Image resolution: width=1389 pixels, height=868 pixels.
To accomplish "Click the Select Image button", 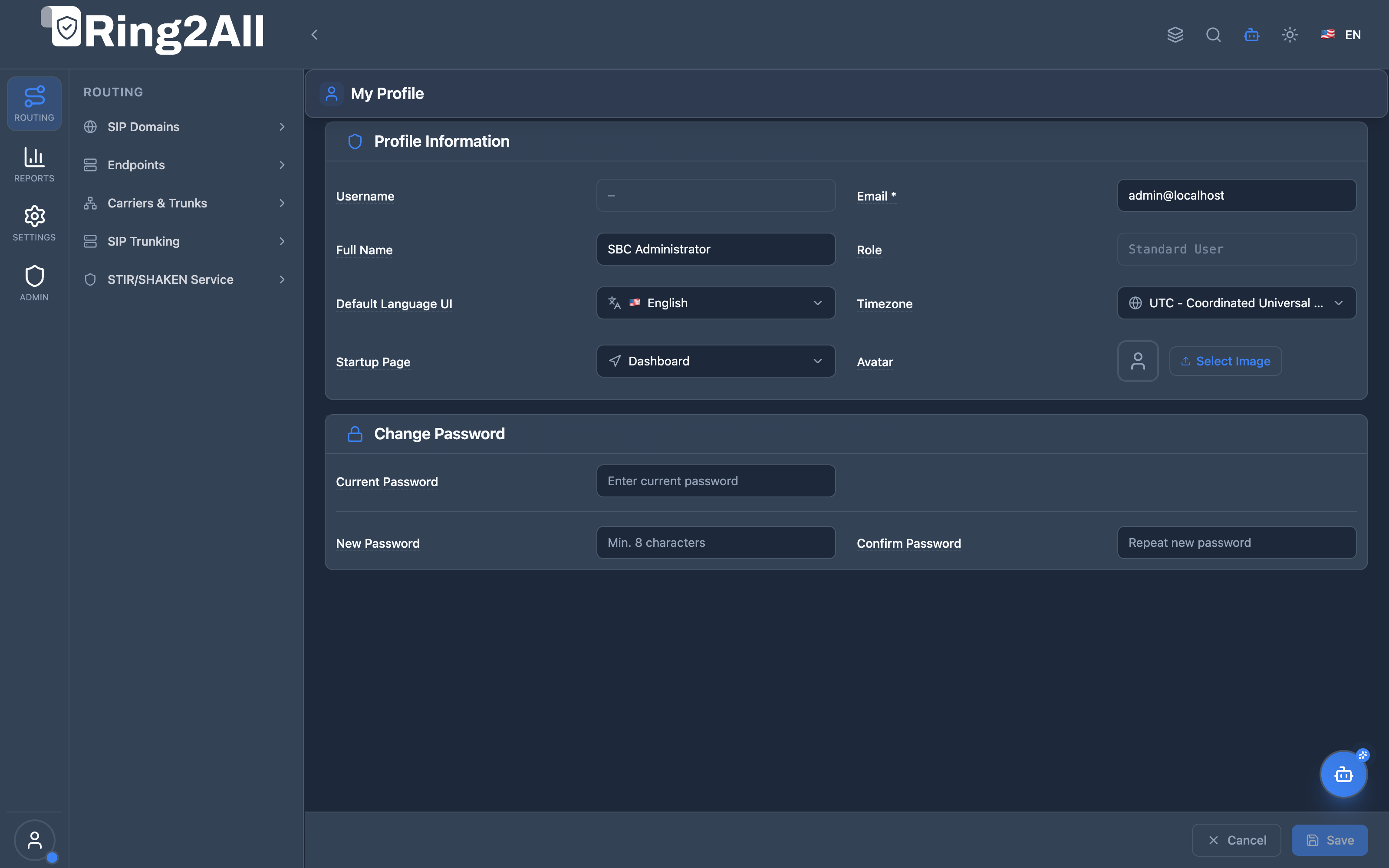I will [1225, 361].
